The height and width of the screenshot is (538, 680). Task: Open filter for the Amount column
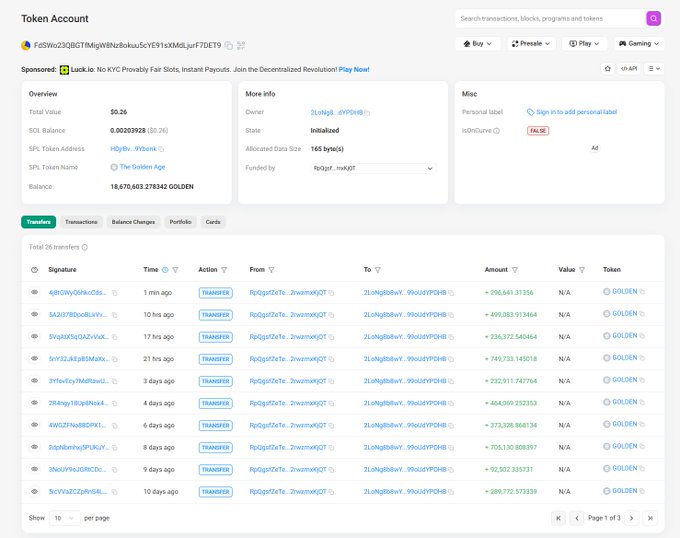[515, 270]
